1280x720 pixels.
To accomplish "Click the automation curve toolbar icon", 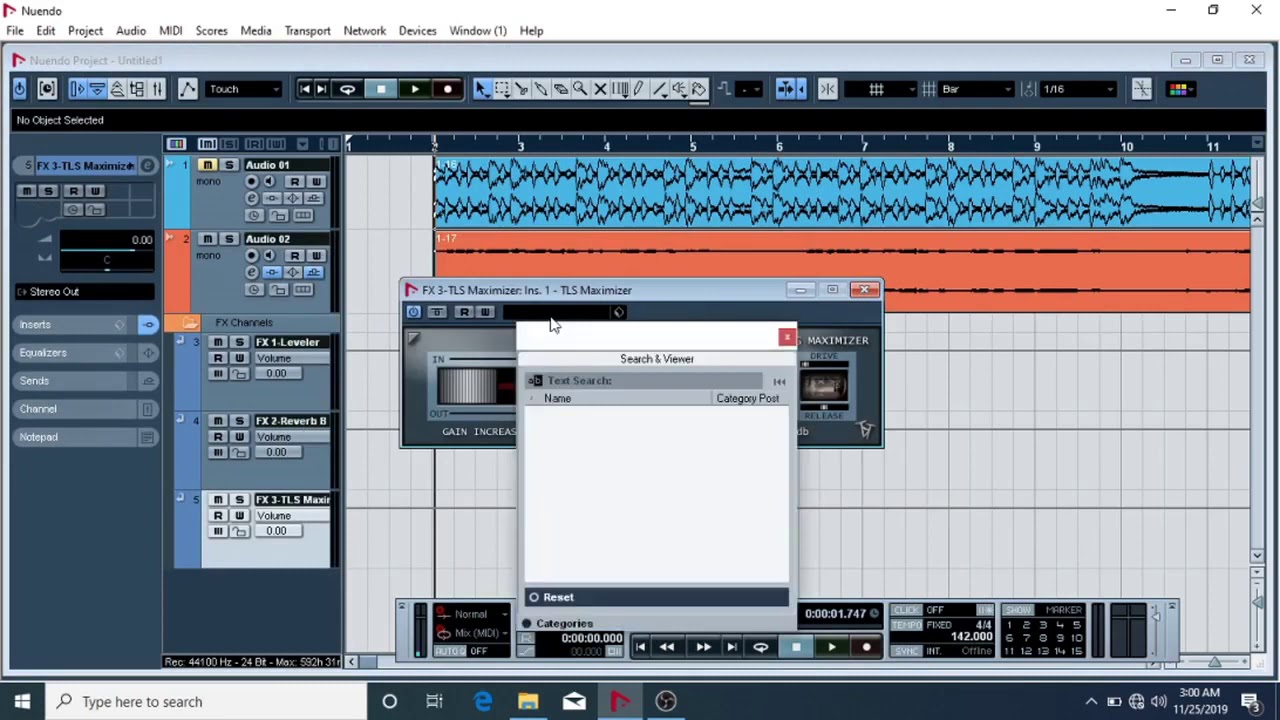I will pos(187,89).
